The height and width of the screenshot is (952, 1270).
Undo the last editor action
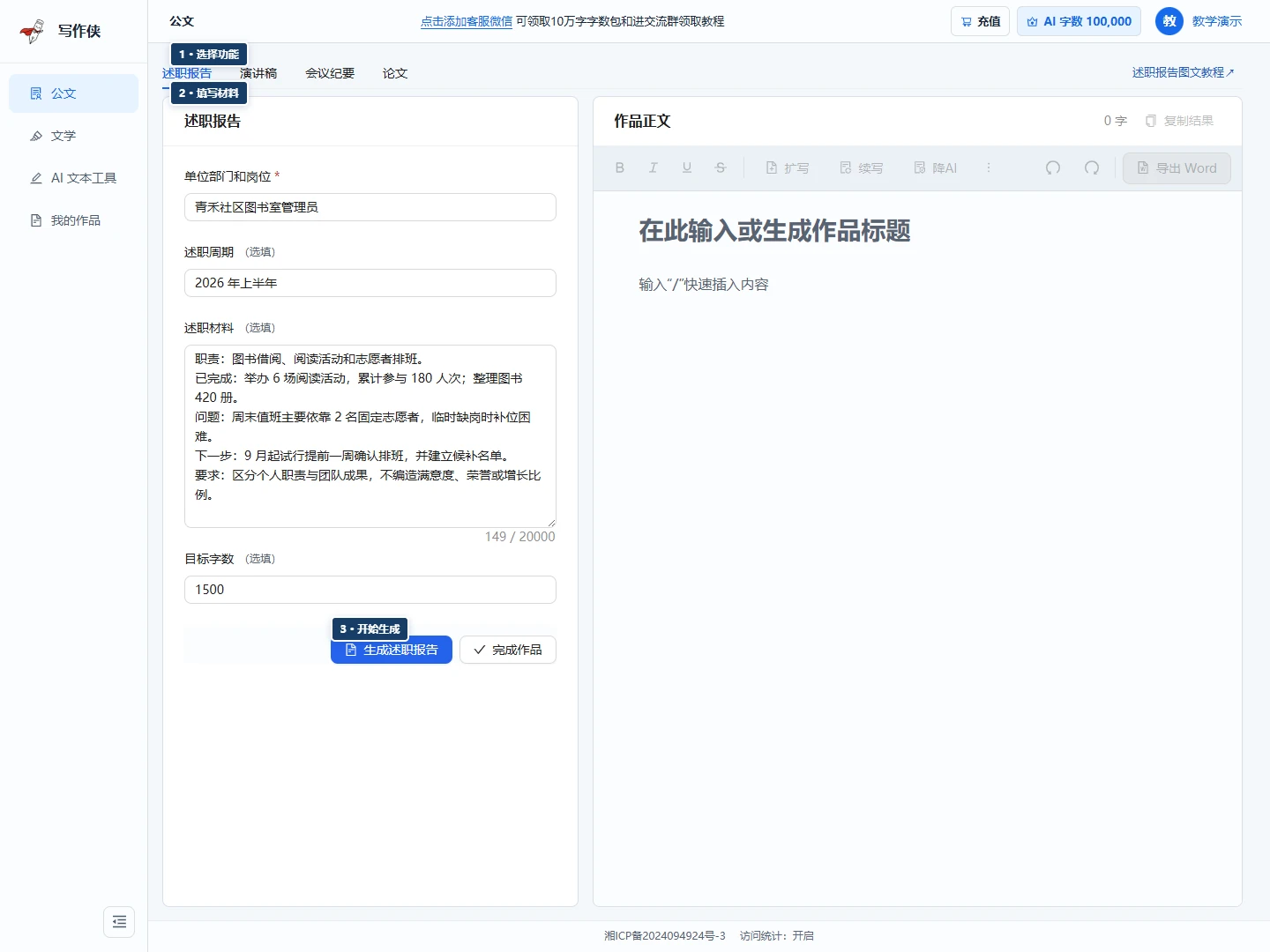pyautogui.click(x=1053, y=167)
